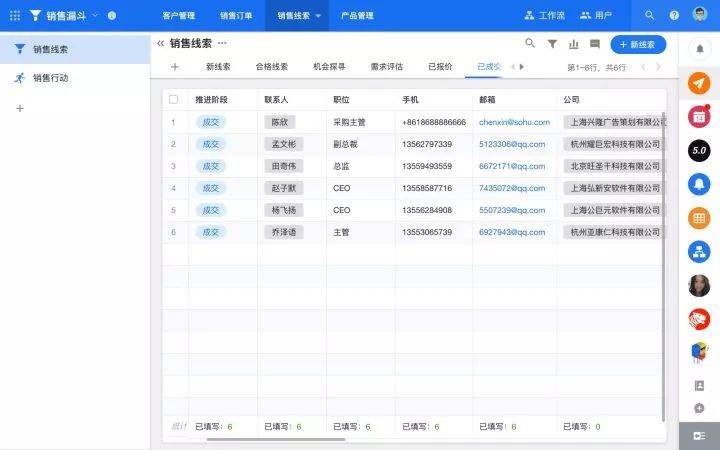Screen dimensions: 720x450
Task: Expand the 销售线索 dropdown arrow in the top navigation
Action: [318, 16]
